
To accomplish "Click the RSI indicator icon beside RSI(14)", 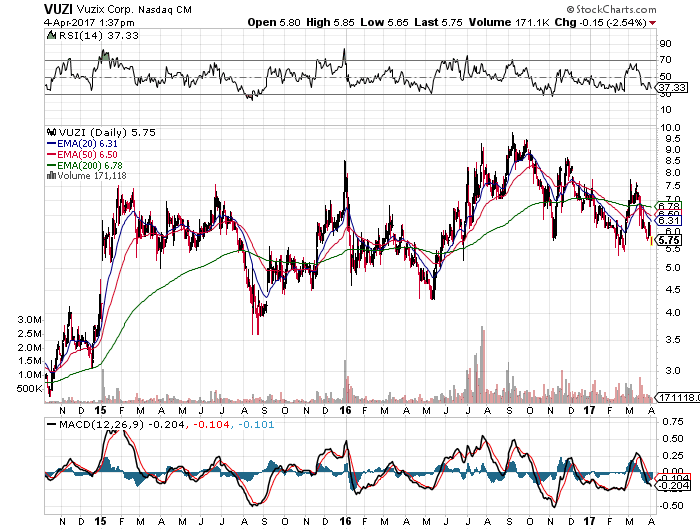I will 51,35.
